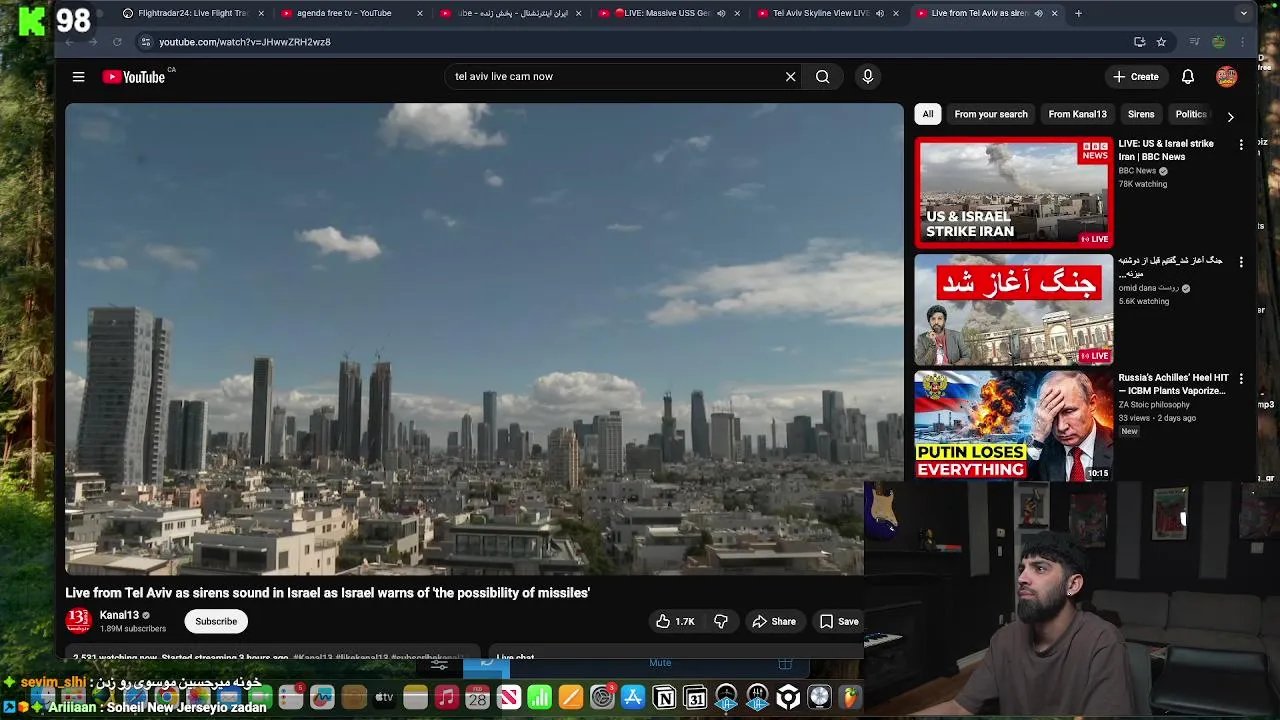Viewport: 1280px width, 720px height.
Task: Start voice search with the microphone
Action: coord(867,76)
